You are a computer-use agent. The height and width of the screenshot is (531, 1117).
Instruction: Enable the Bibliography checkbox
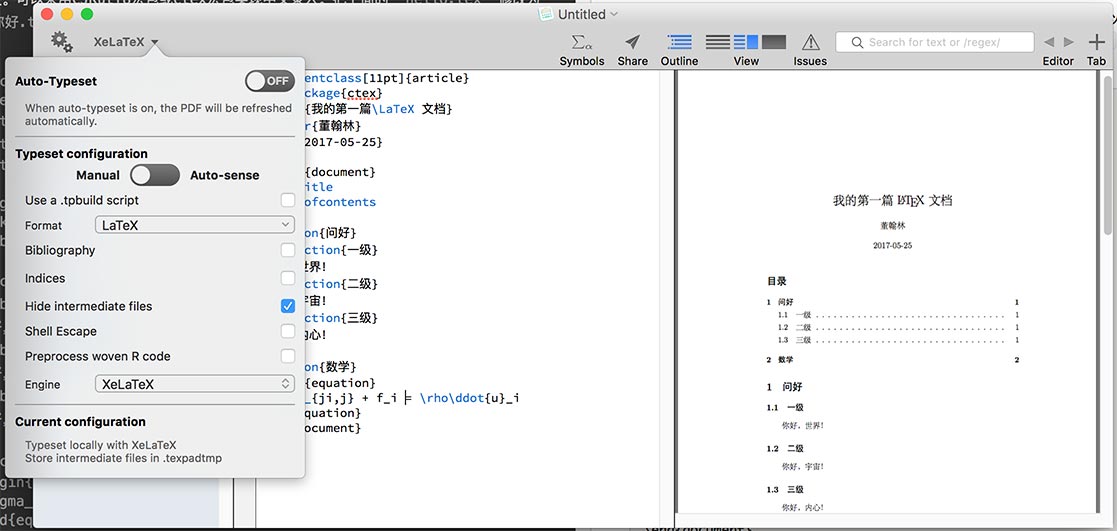pos(288,250)
